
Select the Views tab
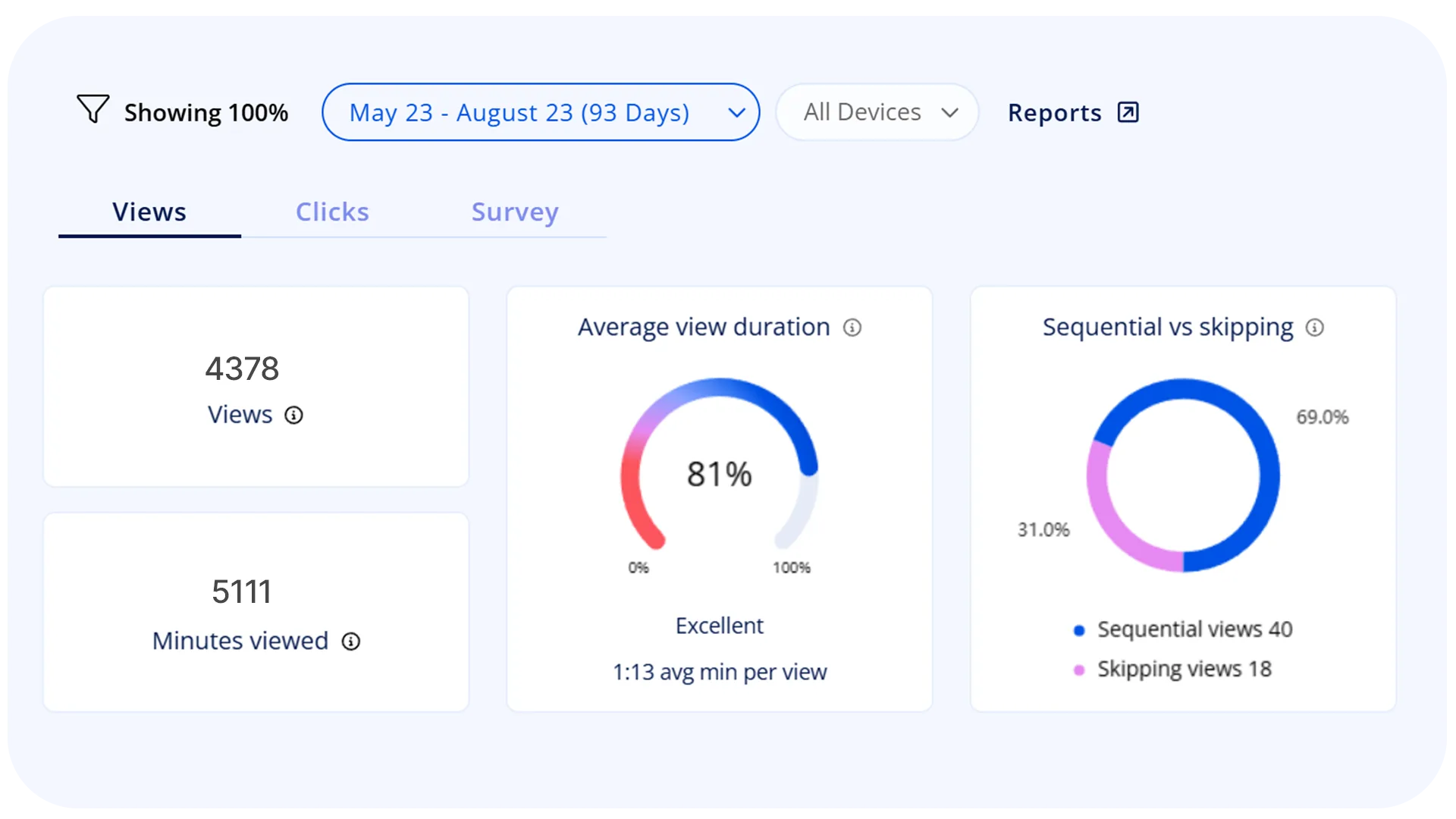pos(149,212)
